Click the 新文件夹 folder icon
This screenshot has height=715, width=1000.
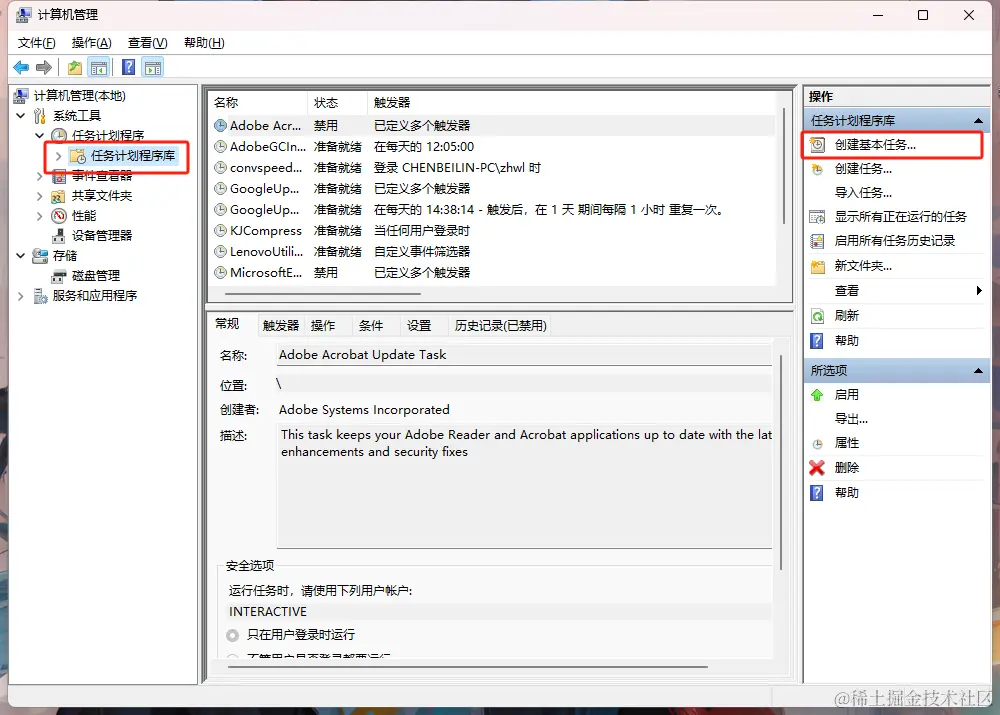point(817,266)
